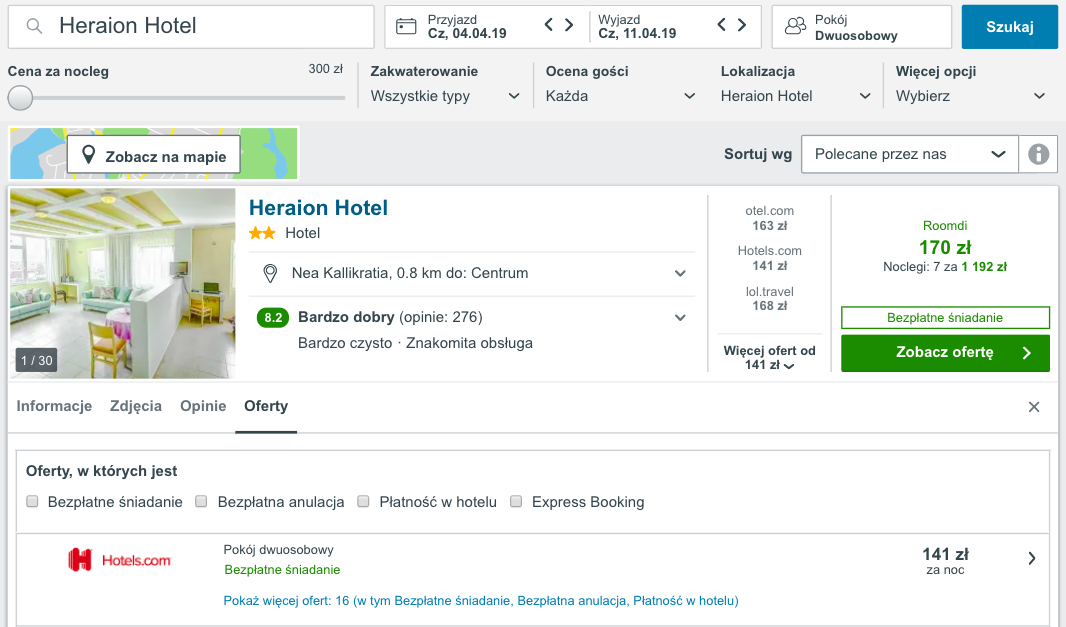Adjust the price per night slider handle
The height and width of the screenshot is (627, 1066).
pos(20,98)
